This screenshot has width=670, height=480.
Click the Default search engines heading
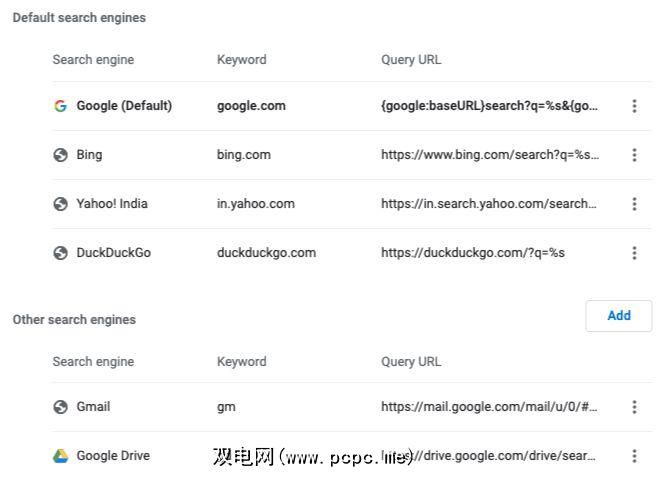click(79, 18)
